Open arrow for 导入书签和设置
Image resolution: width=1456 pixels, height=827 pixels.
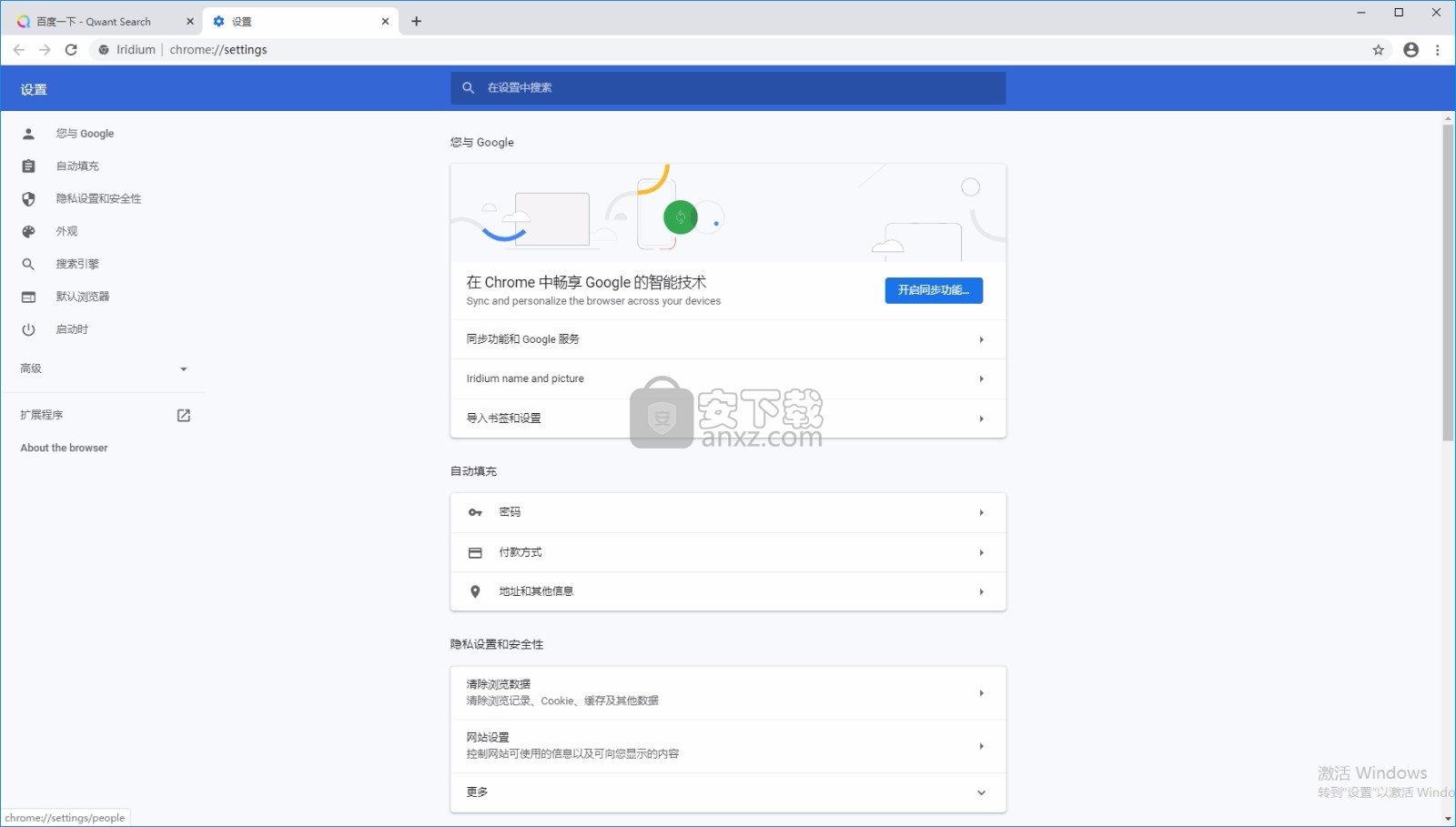pos(981,419)
